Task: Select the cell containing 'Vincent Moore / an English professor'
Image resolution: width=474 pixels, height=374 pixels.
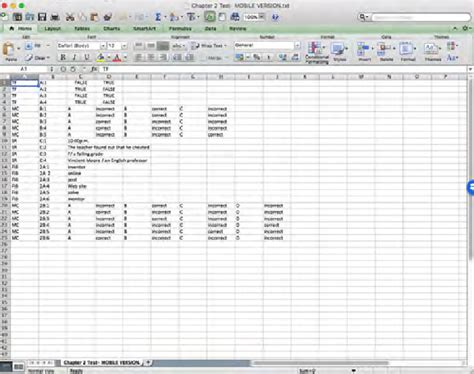Action: [107, 160]
